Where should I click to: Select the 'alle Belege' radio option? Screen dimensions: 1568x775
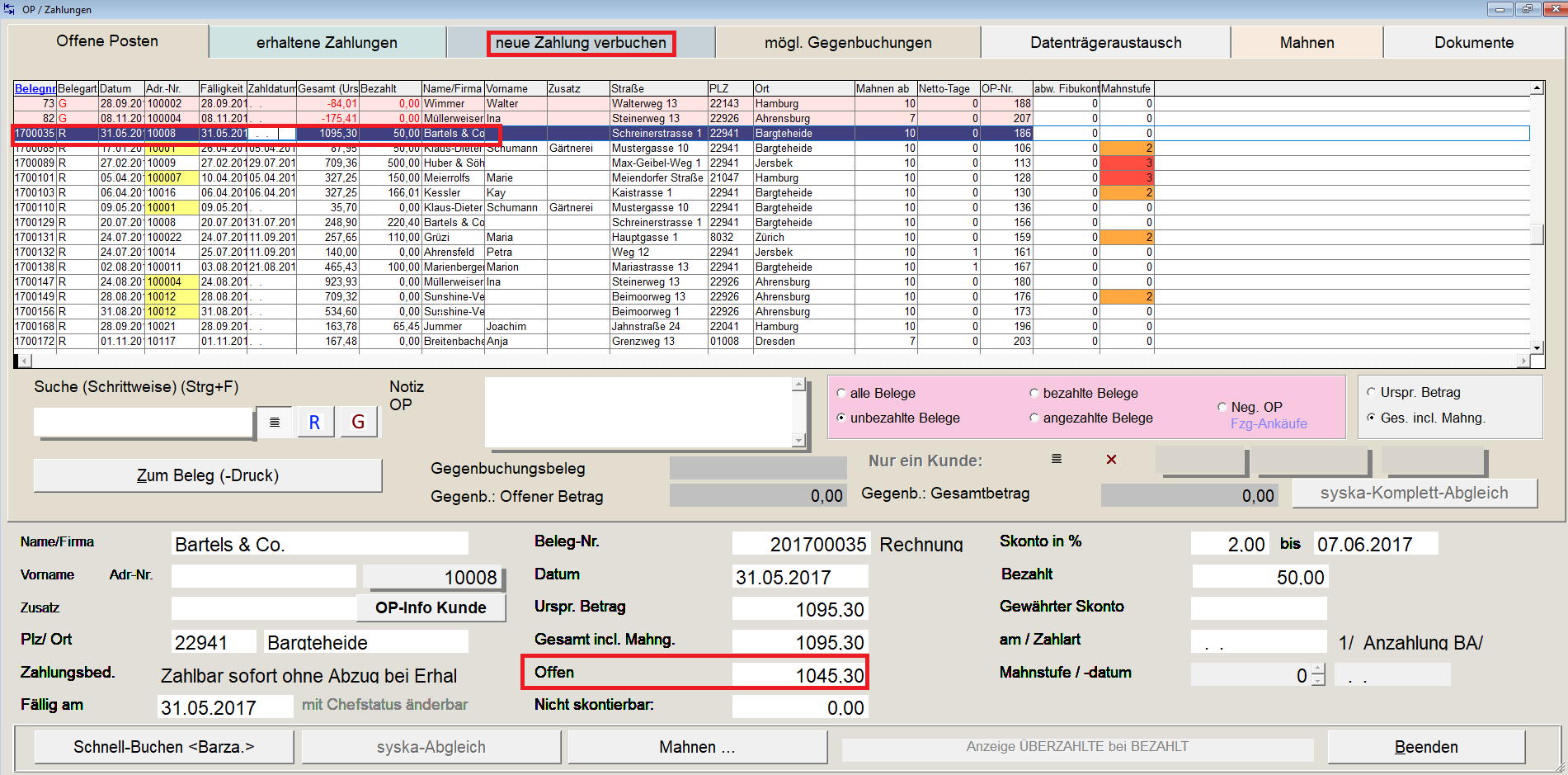click(x=841, y=394)
